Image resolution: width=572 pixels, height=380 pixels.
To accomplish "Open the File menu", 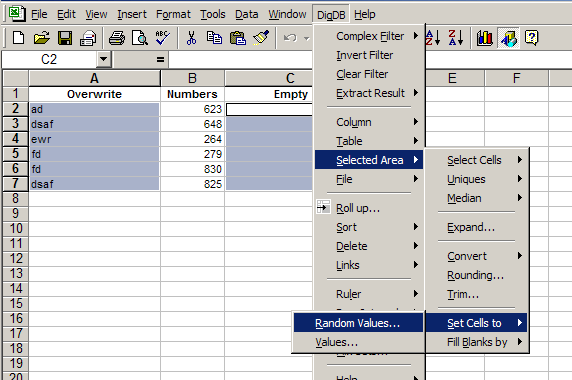I will tap(39, 14).
